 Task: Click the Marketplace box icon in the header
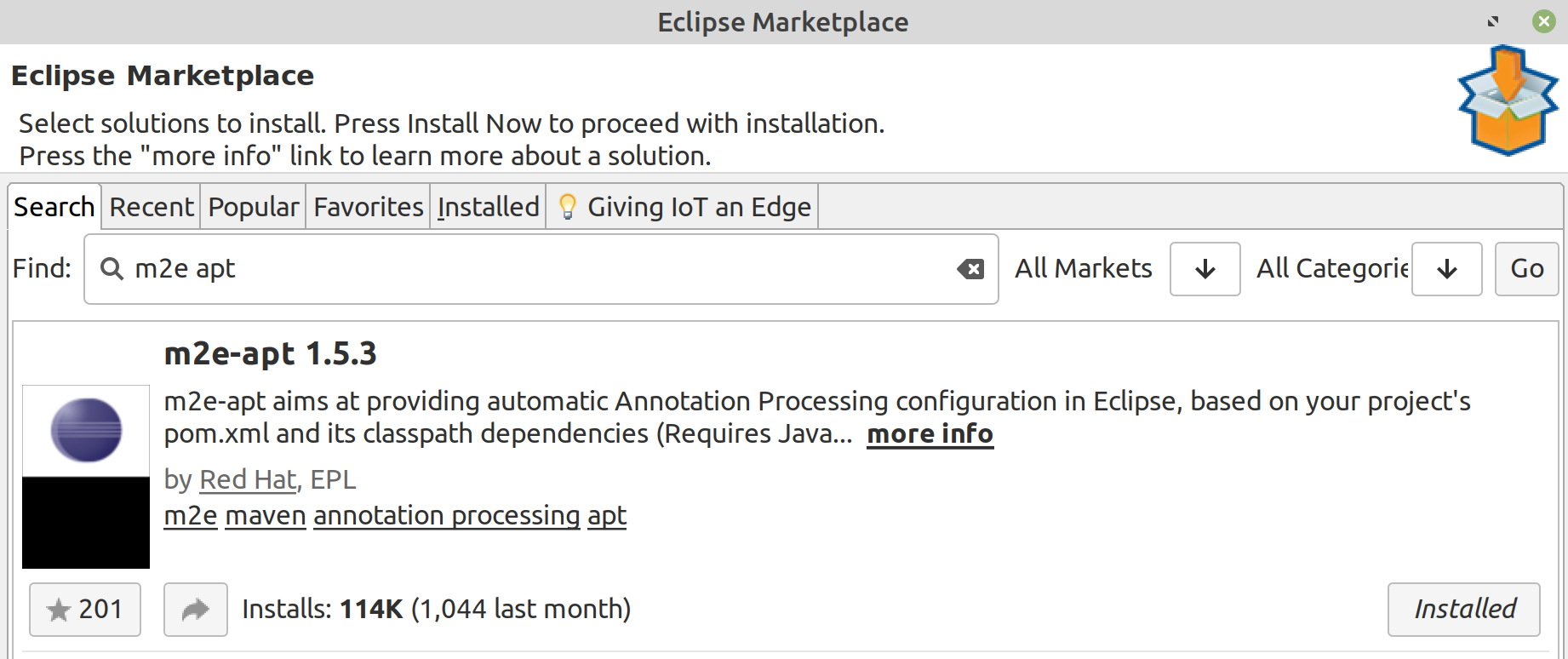click(x=1508, y=100)
